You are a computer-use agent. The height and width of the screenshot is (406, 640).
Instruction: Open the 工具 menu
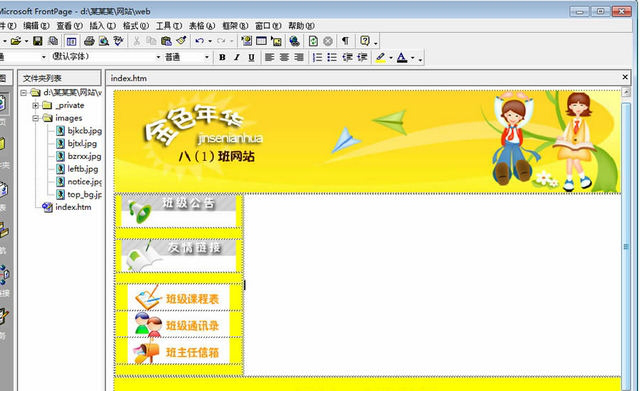(x=169, y=26)
